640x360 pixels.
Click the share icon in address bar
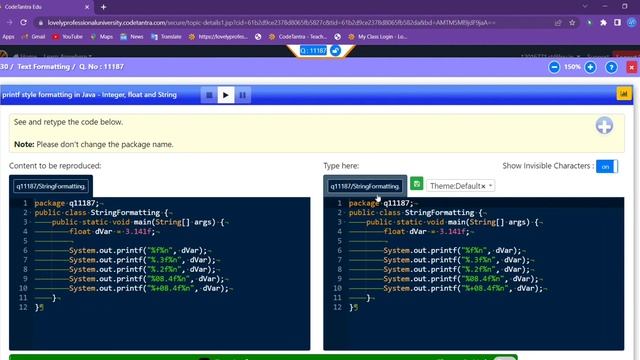[558, 23]
